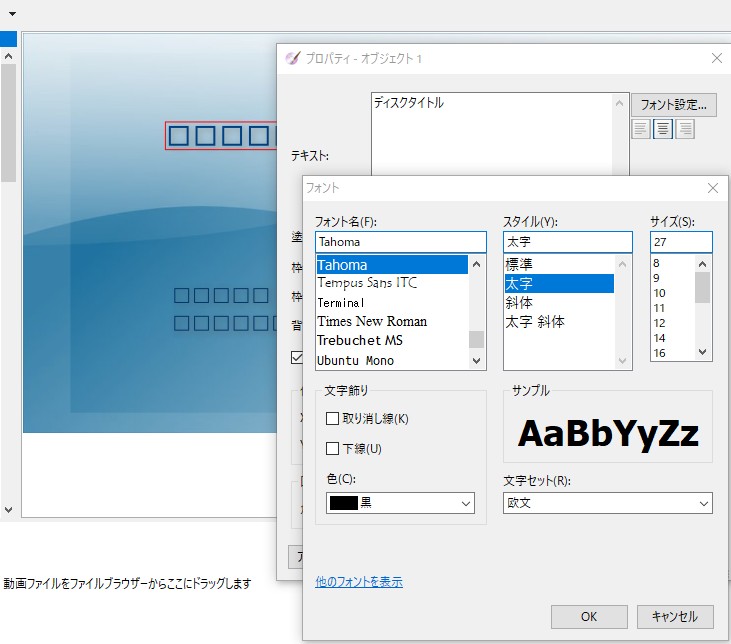
Task: Toggle the partially hidden checkbox in properties dialog
Action: point(297,357)
